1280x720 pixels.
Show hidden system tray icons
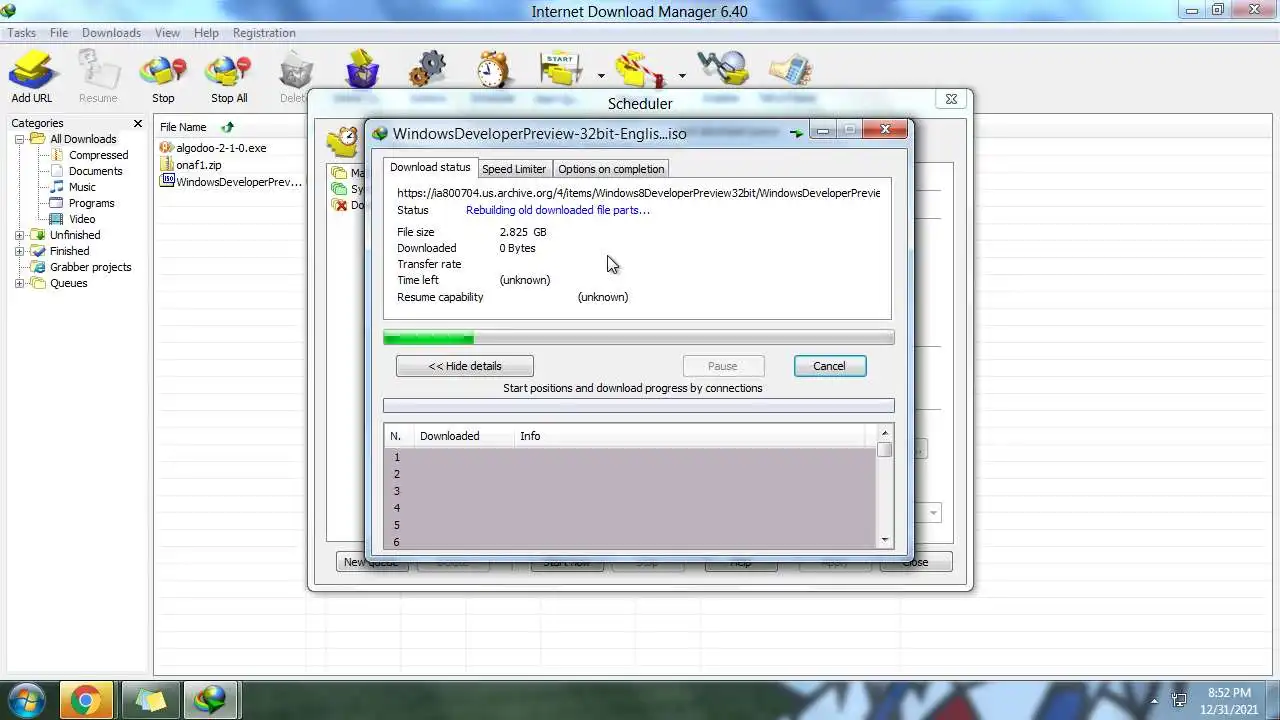(x=1154, y=701)
